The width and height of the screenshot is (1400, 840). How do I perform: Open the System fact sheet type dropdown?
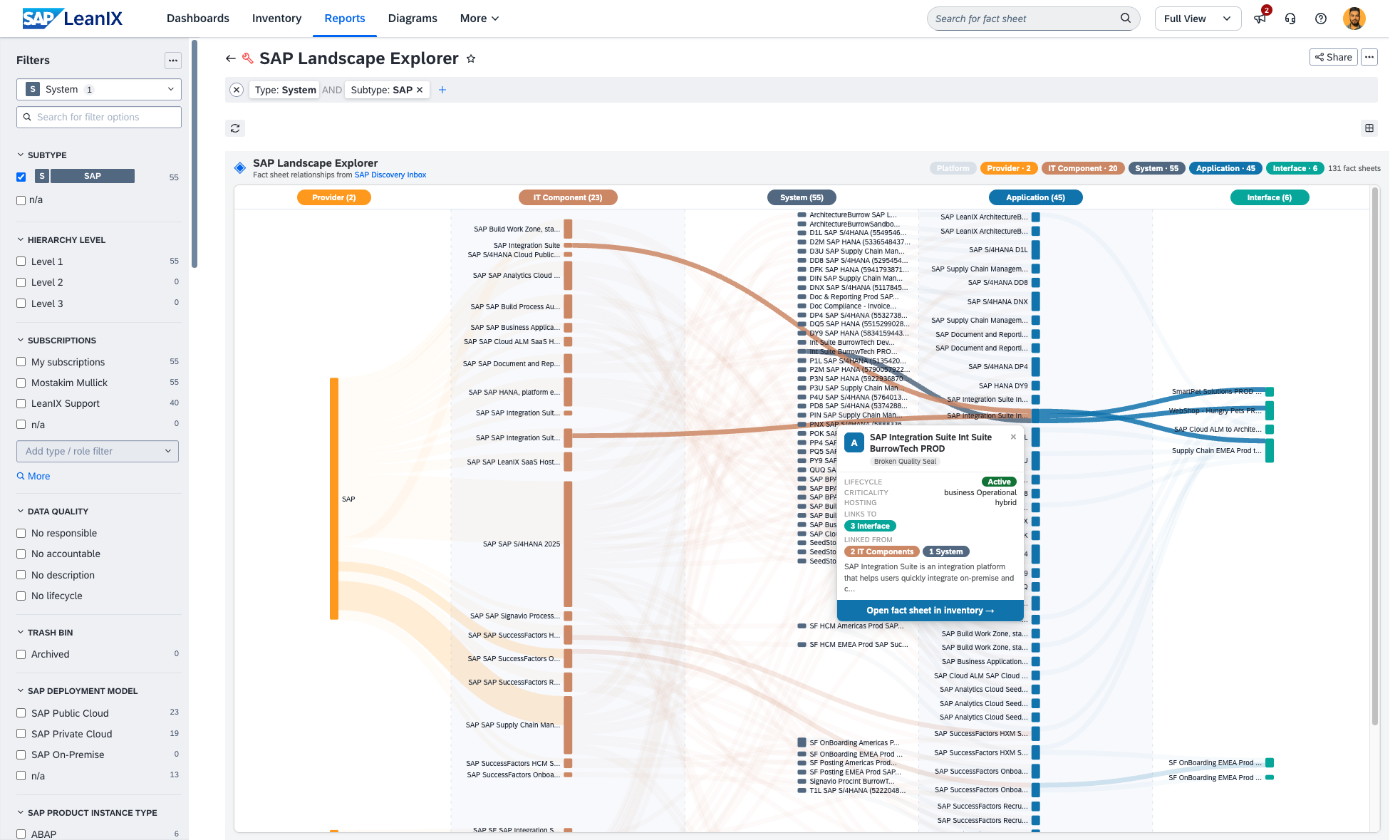pyautogui.click(x=99, y=89)
